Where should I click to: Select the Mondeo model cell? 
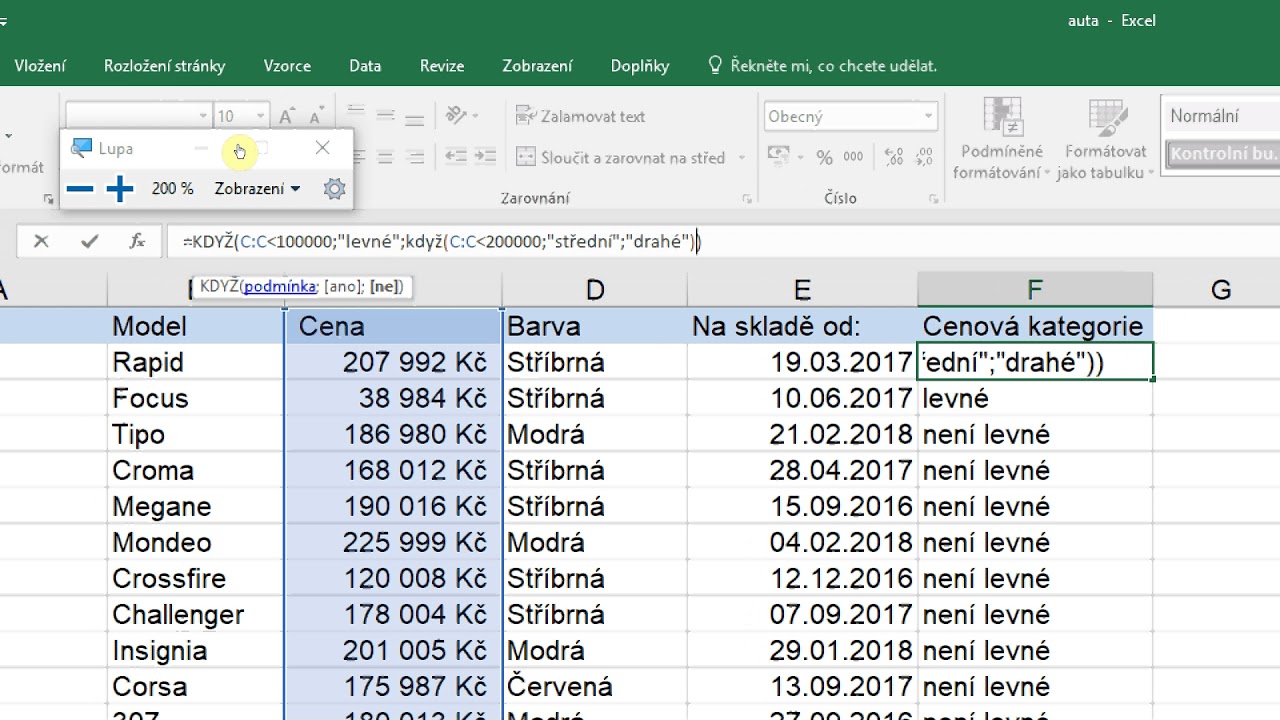196,542
